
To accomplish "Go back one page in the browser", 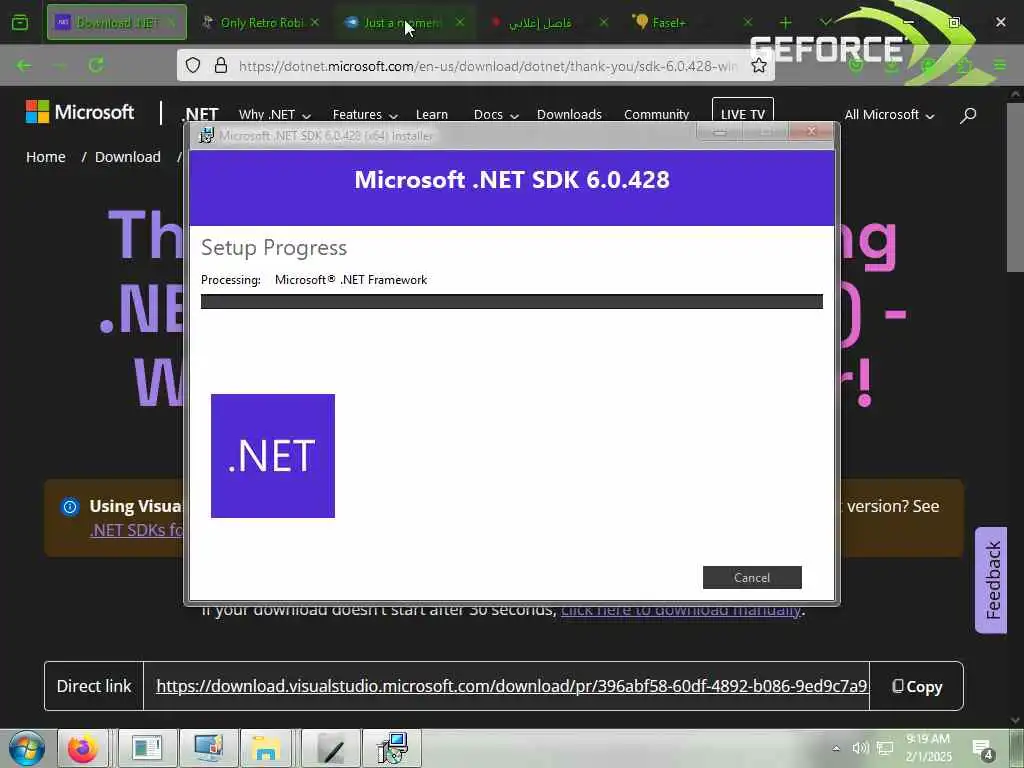I will tap(24, 65).
